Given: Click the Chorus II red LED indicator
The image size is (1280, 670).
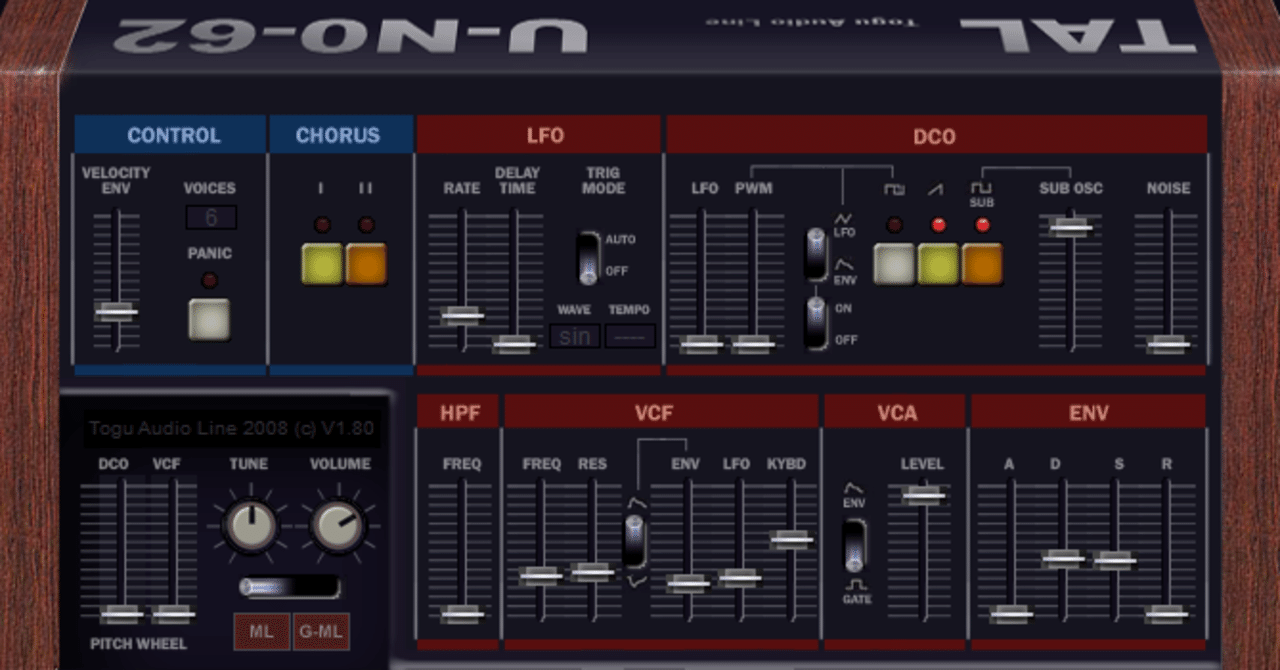Looking at the screenshot, I should pos(366,225).
